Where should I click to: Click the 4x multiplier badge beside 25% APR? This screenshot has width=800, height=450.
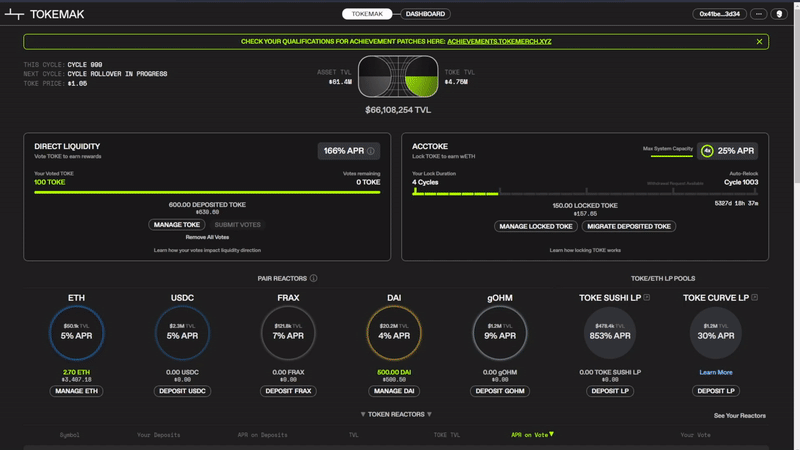pos(707,151)
